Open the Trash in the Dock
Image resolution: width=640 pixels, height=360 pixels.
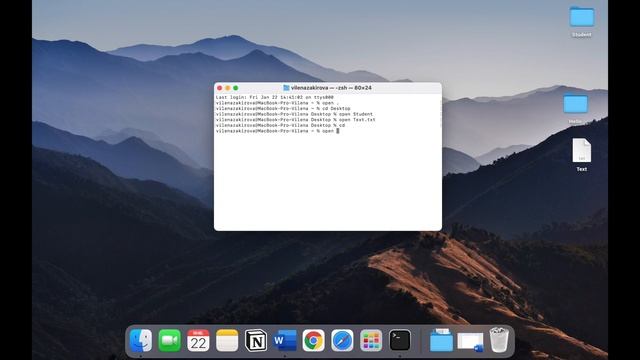[499, 340]
